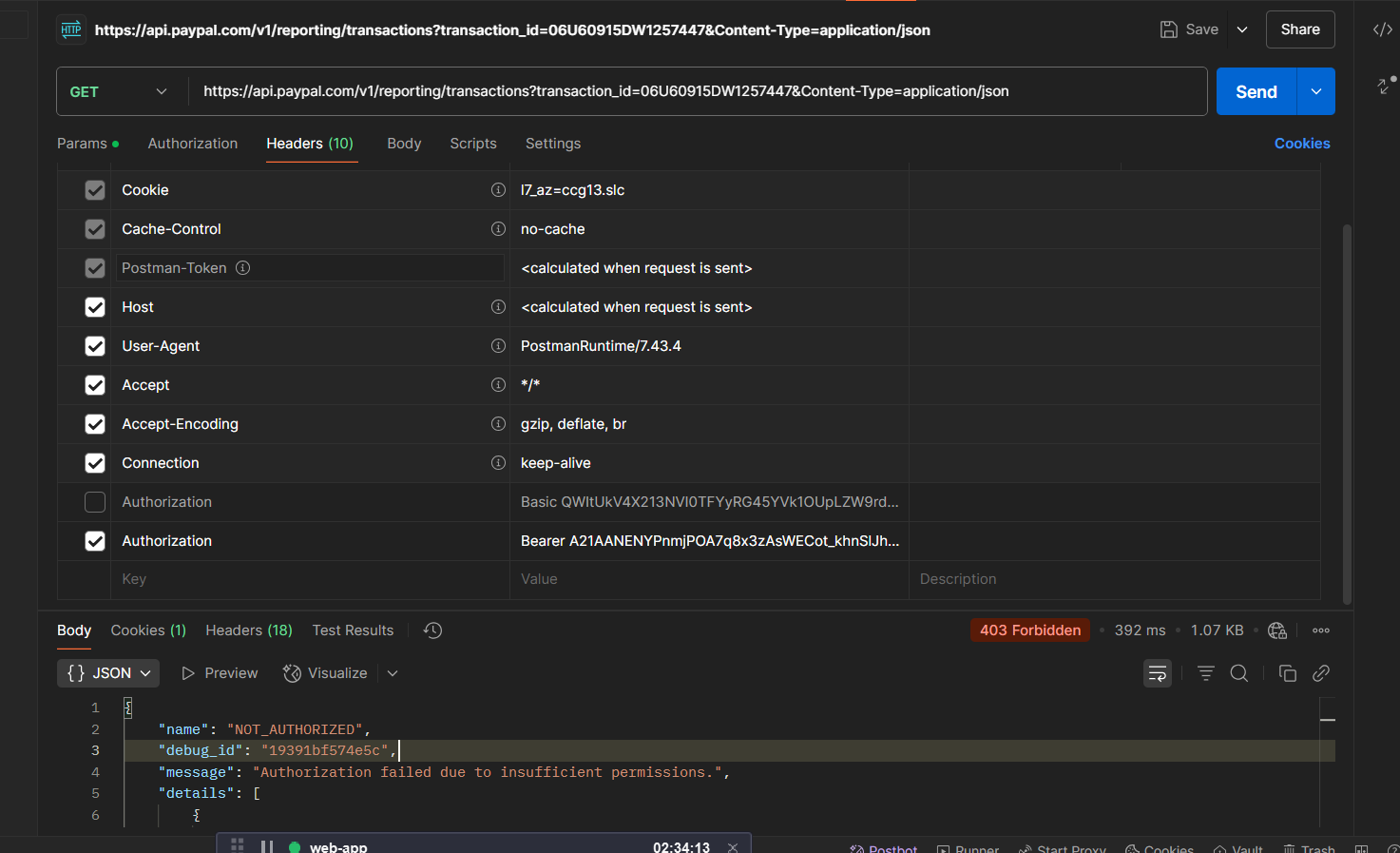Click the headers table vertical scrollbar

(x=1347, y=414)
